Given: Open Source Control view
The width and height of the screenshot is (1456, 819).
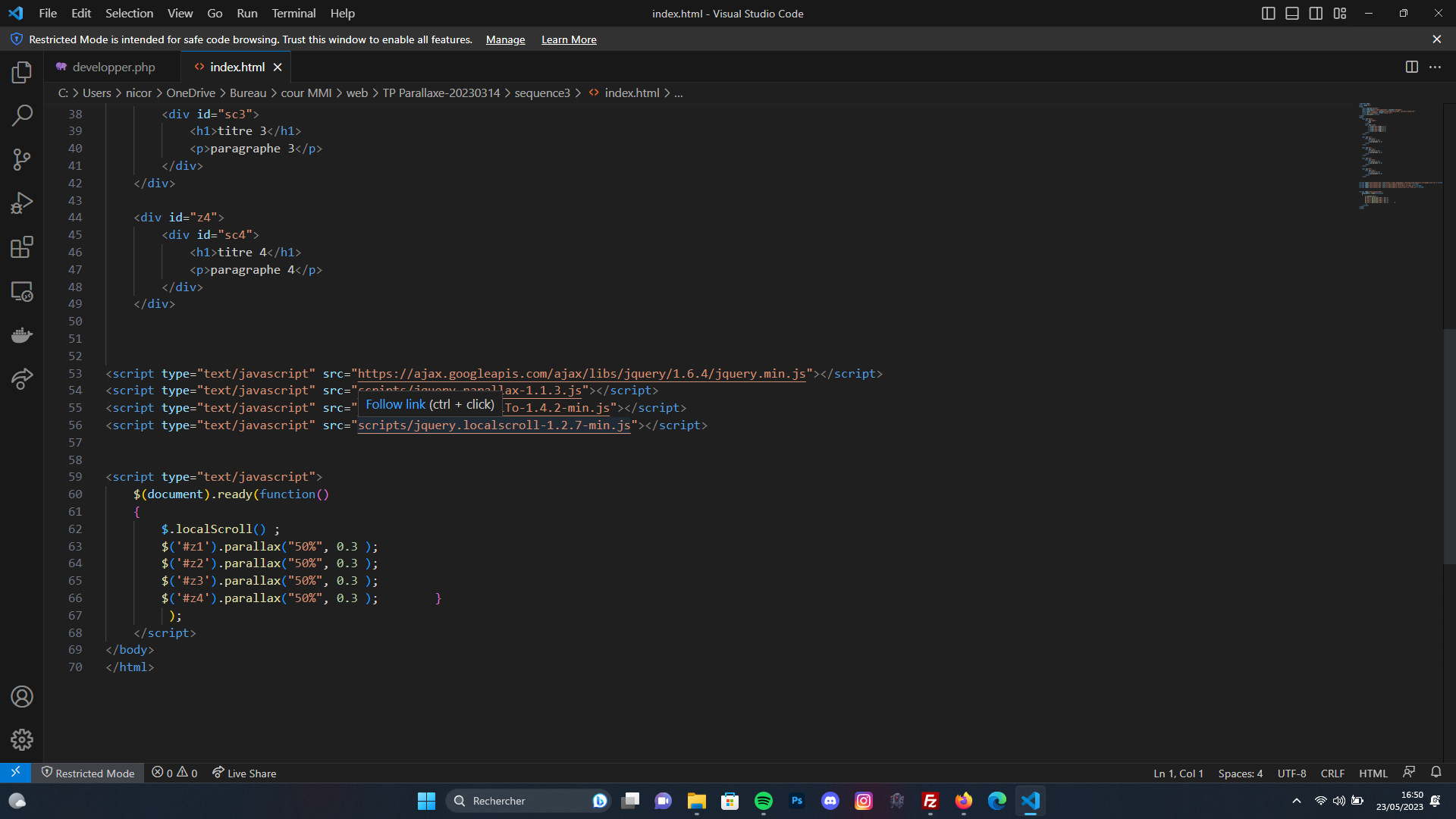Looking at the screenshot, I should [22, 159].
